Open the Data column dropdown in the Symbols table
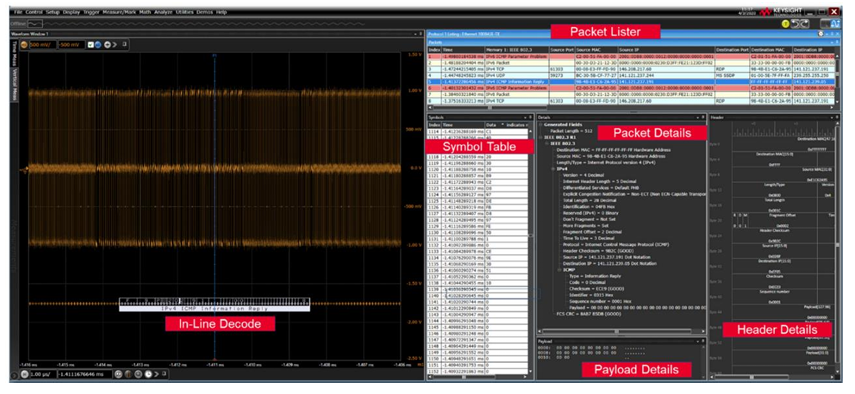This screenshot has width=855, height=394. click(502, 125)
